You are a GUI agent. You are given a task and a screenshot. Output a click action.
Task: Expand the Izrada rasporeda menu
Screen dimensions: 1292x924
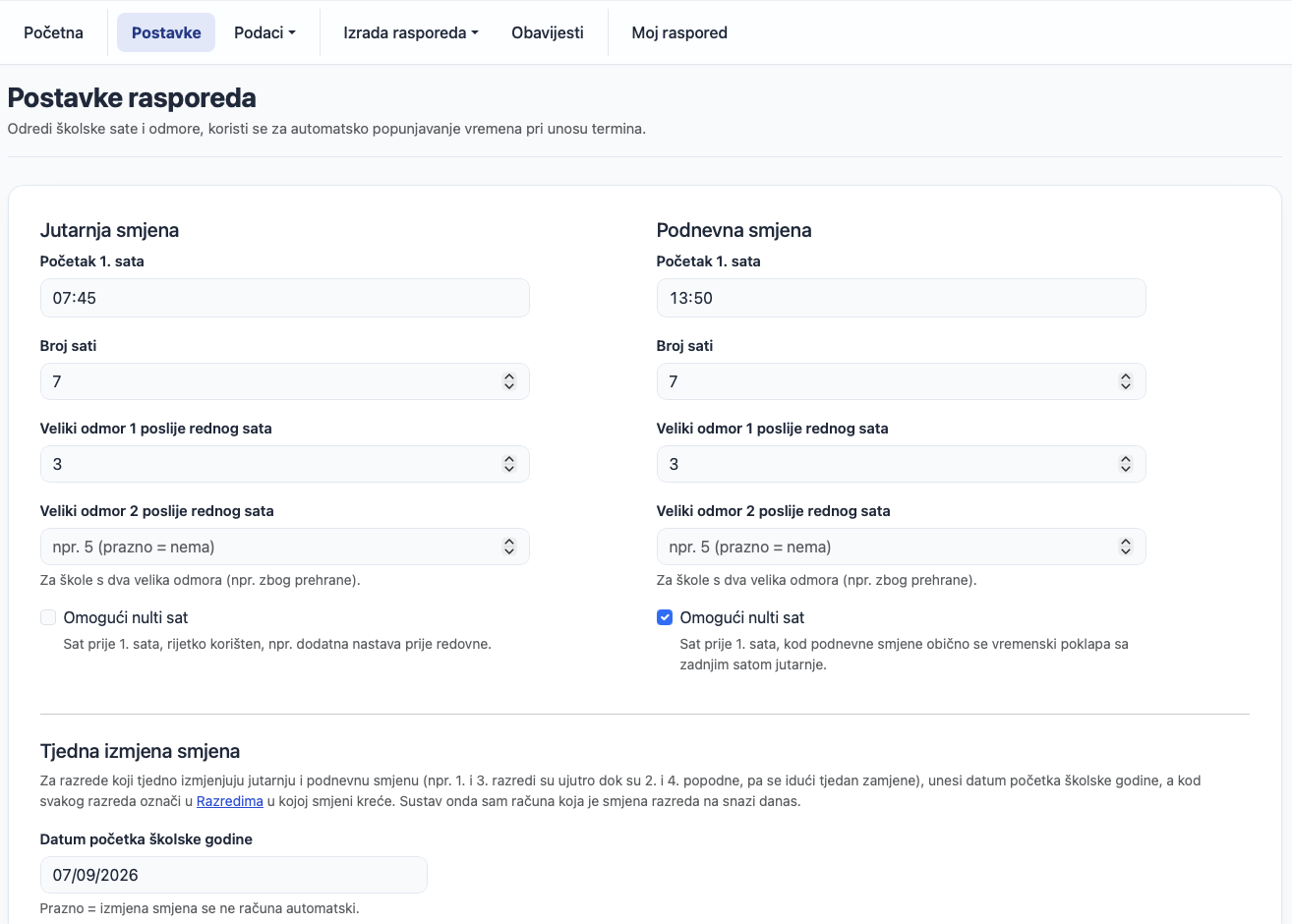pyautogui.click(x=411, y=32)
